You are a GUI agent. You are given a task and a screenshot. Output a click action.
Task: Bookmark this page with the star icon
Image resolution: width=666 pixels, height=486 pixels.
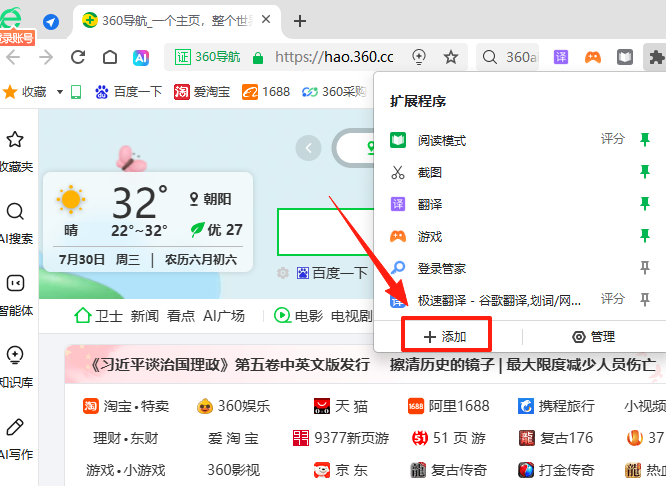(x=451, y=57)
